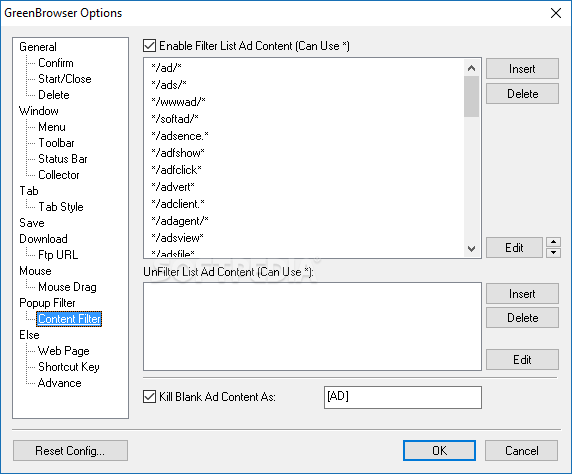Select Mouse category in tree
Viewport: 572px width, 474px height.
(35, 271)
